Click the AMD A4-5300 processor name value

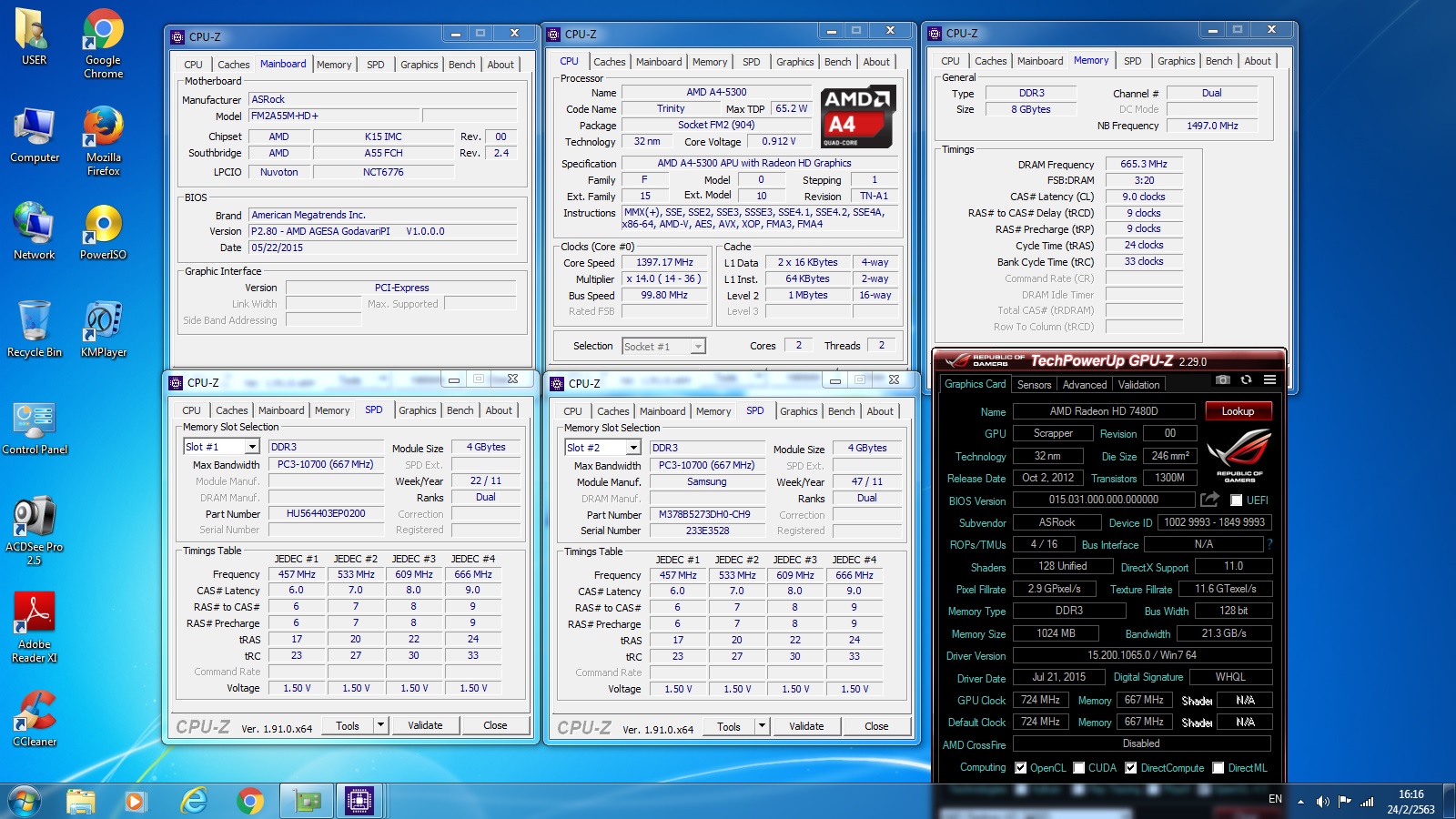(x=716, y=92)
